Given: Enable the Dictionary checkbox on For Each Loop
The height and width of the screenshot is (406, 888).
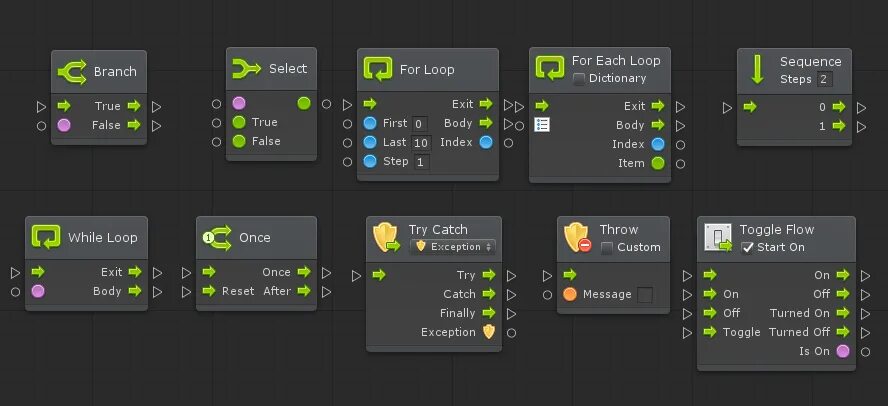Looking at the screenshot, I should (579, 79).
